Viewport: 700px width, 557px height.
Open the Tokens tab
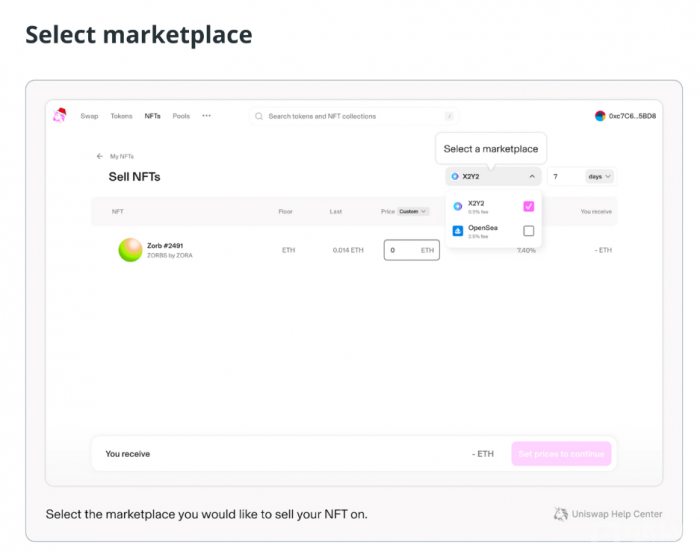click(x=121, y=116)
